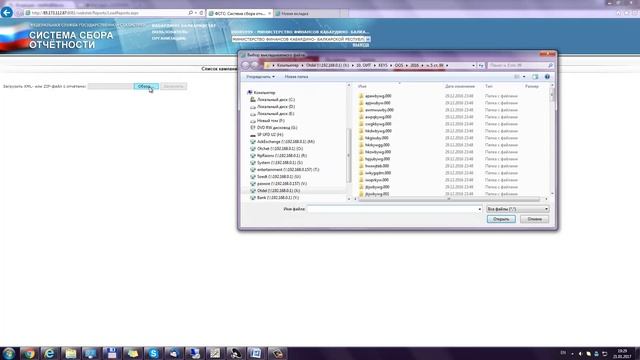Click the taskbar clock and date
Screen dimensions: 640x360
tap(622, 353)
